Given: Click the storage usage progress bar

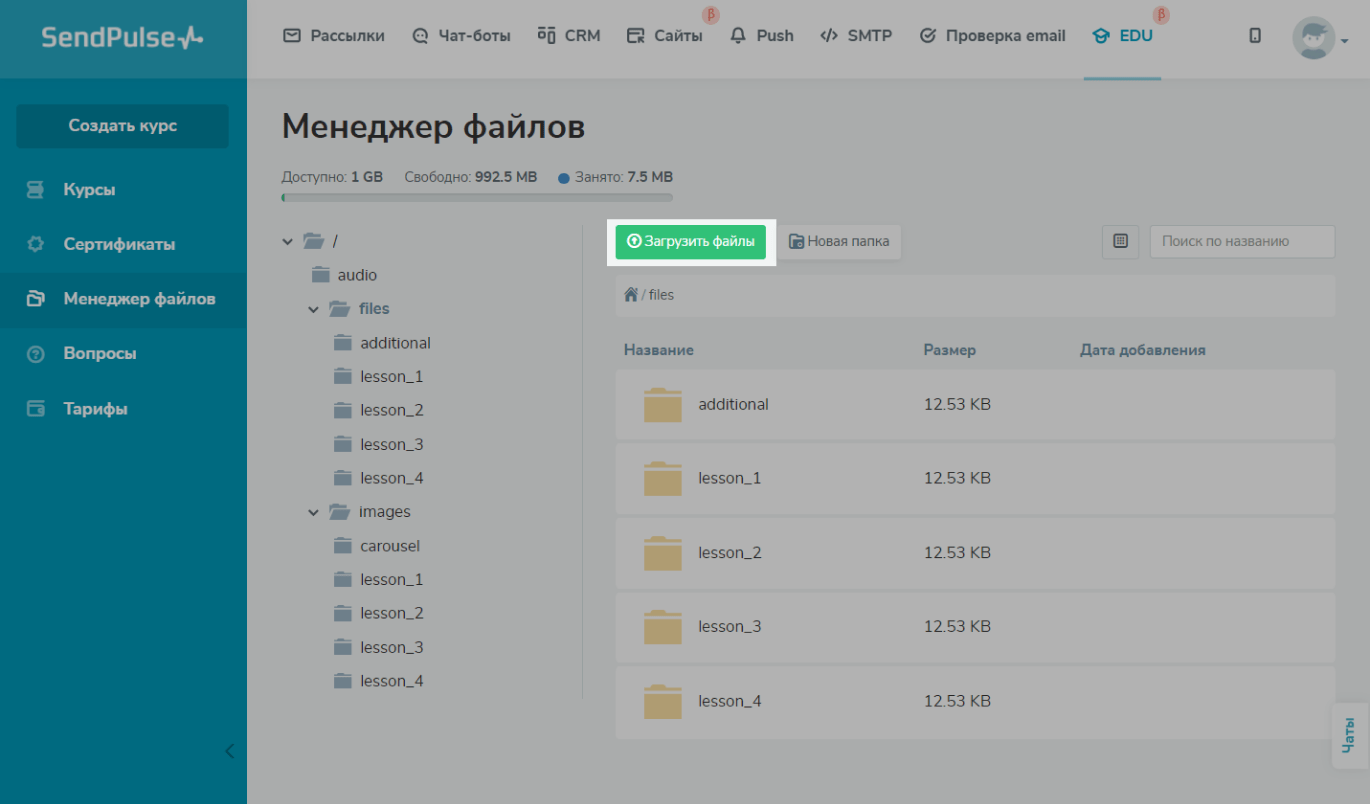Looking at the screenshot, I should 477,198.
